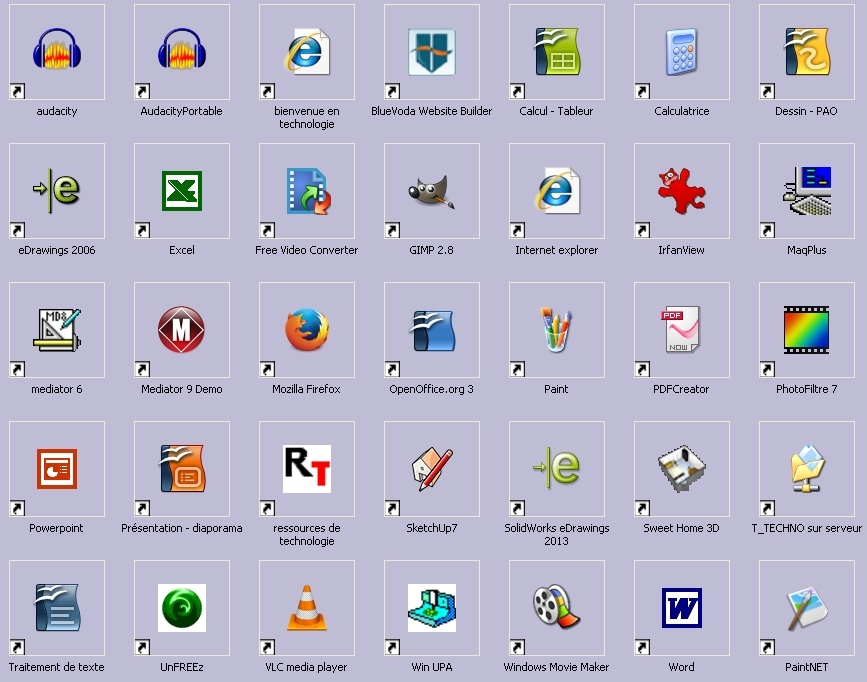Image resolution: width=867 pixels, height=682 pixels.
Task: Click the "Sweet Home 3D" label
Action: tap(681, 528)
